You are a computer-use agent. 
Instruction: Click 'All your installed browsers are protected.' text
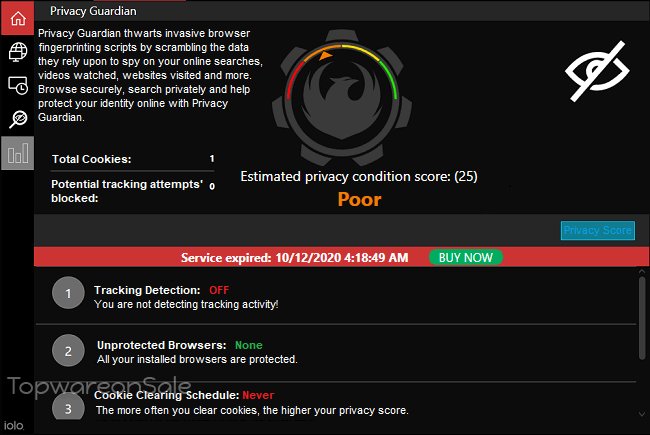[197, 360]
